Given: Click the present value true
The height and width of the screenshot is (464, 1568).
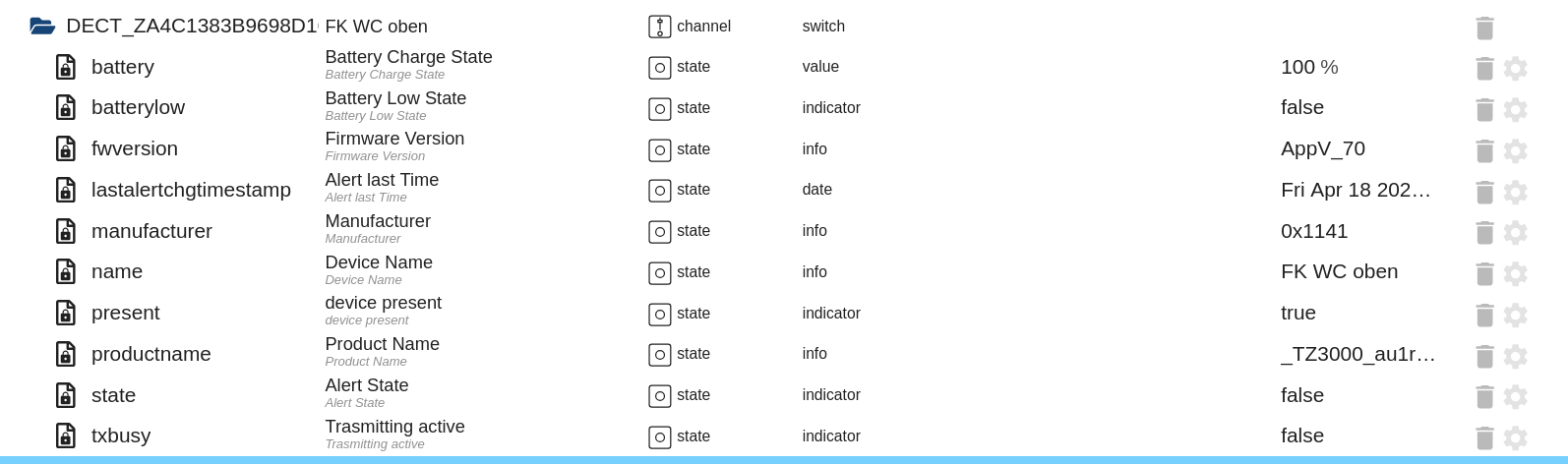Looking at the screenshot, I should (1297, 313).
